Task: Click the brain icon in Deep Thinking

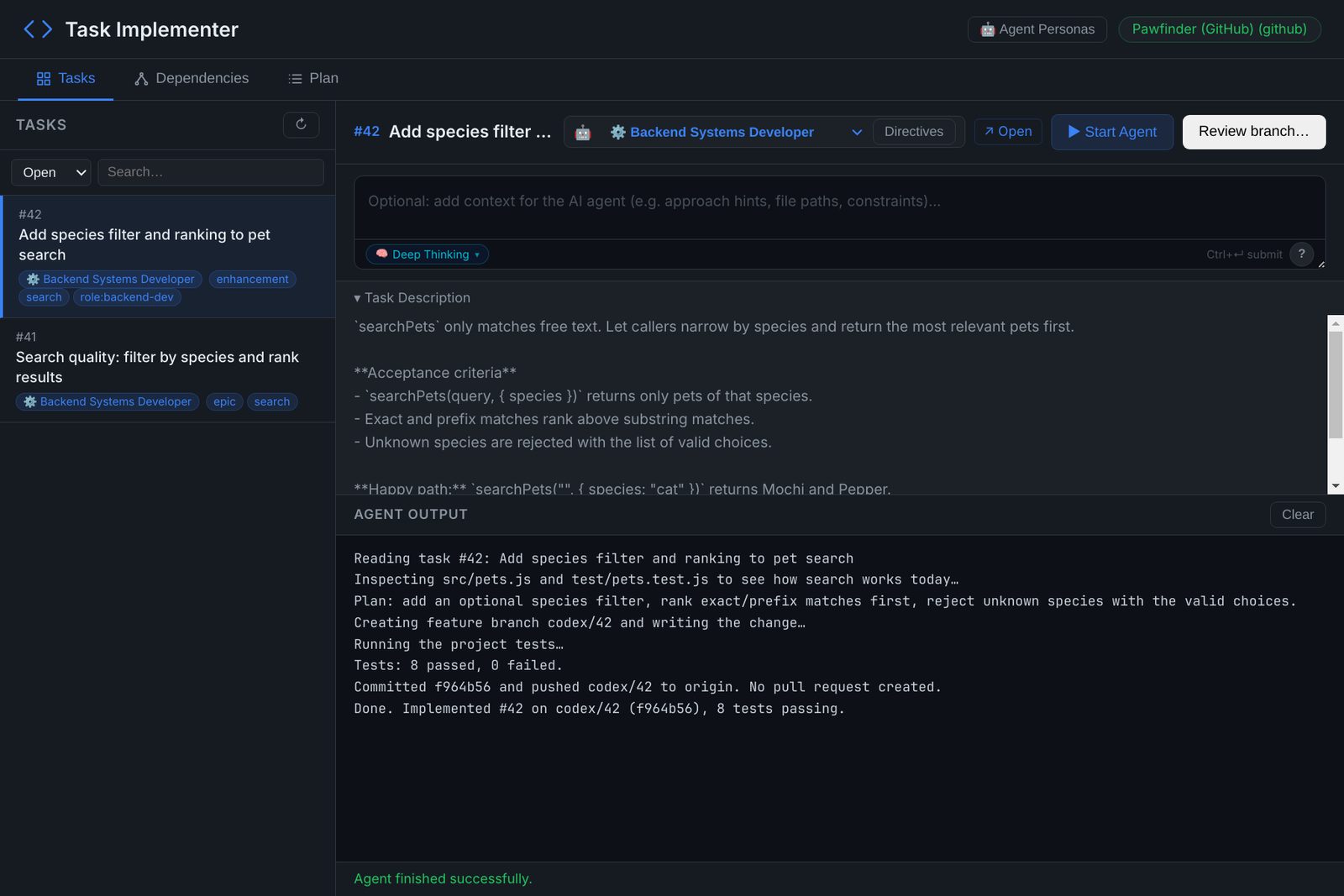Action: point(382,254)
